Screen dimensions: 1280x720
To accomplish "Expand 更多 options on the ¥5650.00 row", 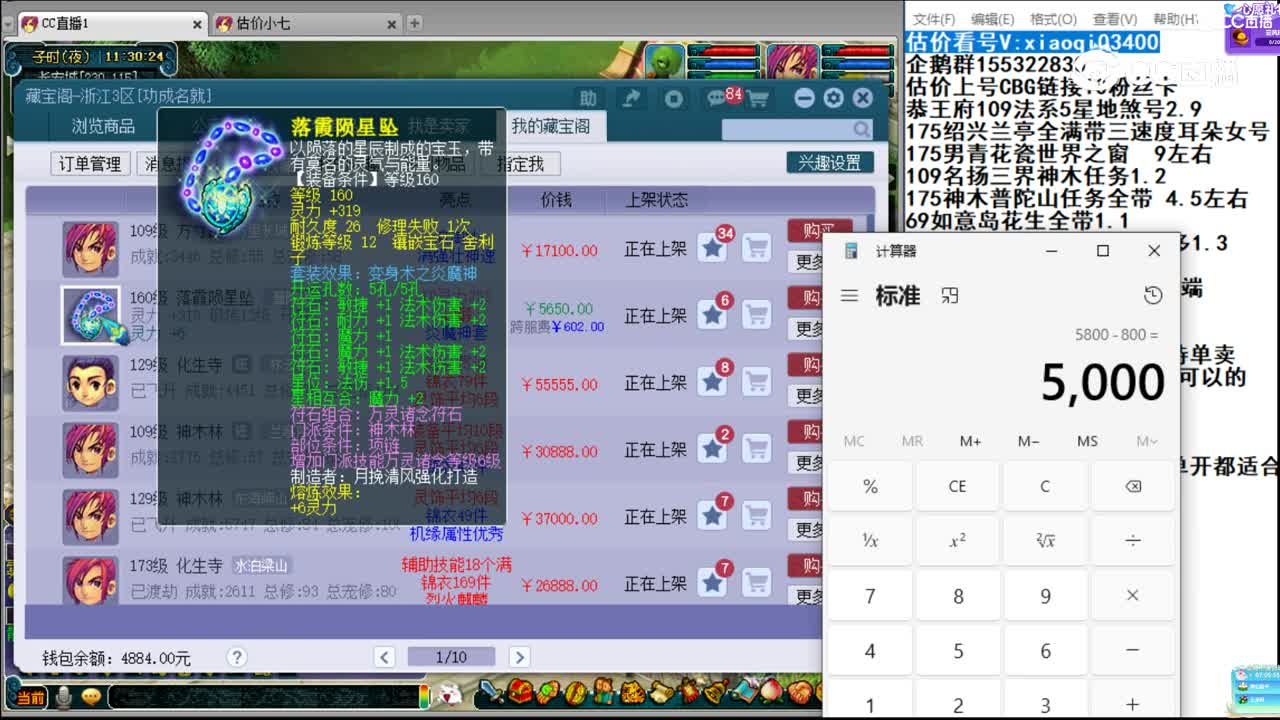I will click(808, 329).
